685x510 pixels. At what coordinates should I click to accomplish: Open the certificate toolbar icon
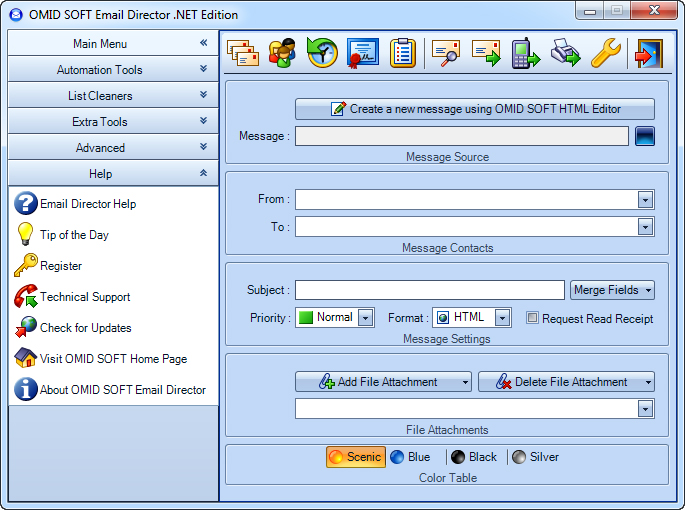363,53
